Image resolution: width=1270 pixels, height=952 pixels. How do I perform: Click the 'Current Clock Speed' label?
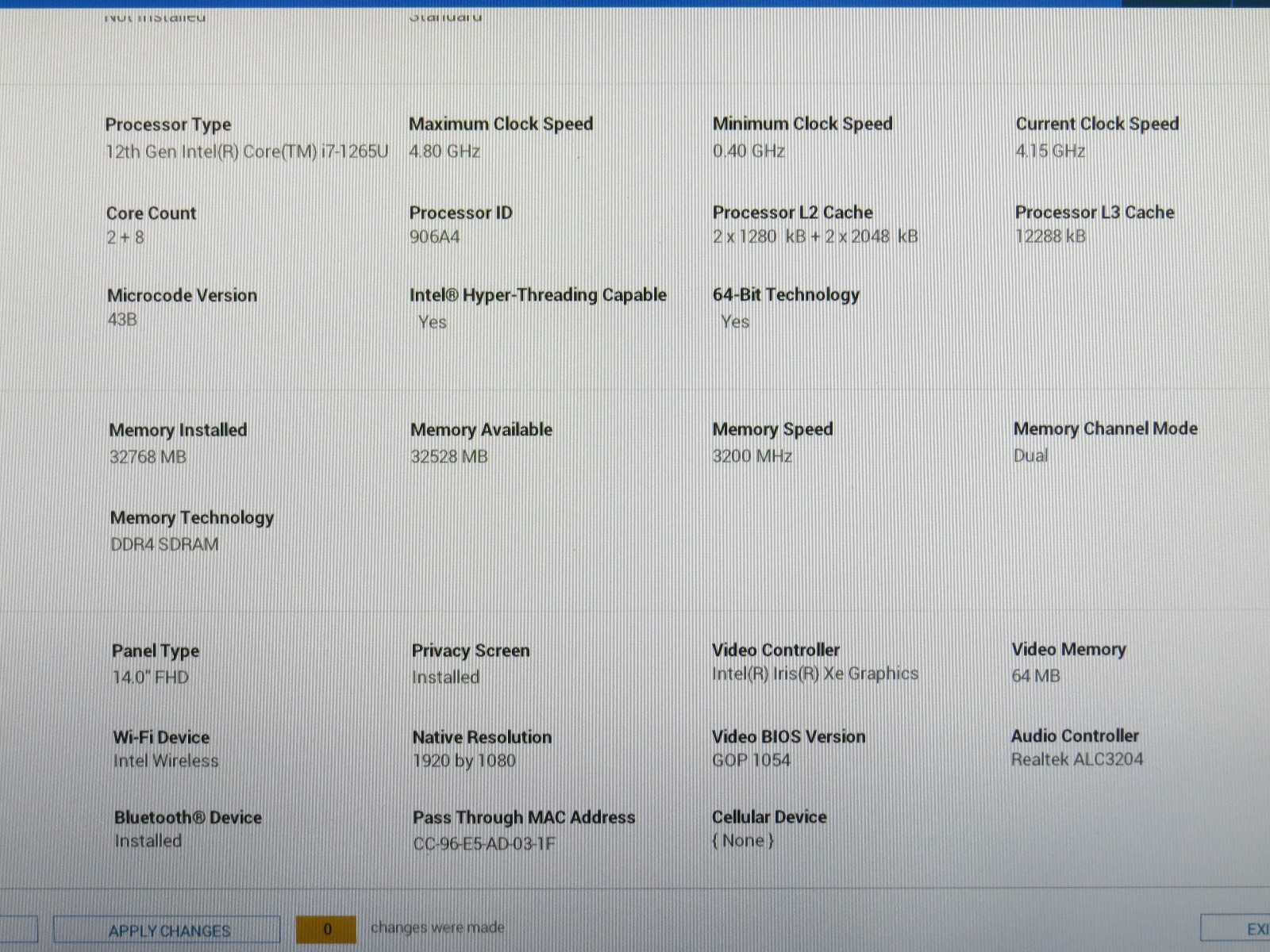(x=1097, y=124)
